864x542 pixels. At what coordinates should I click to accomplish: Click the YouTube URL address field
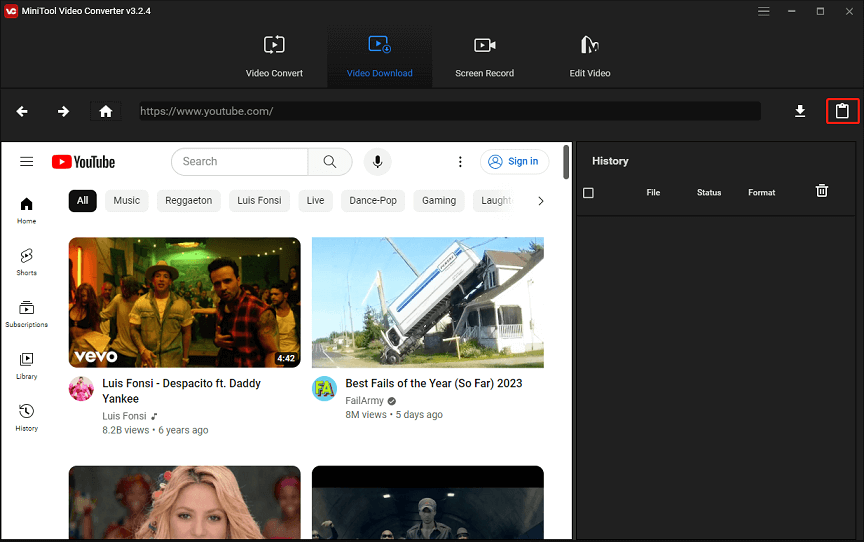click(x=450, y=111)
